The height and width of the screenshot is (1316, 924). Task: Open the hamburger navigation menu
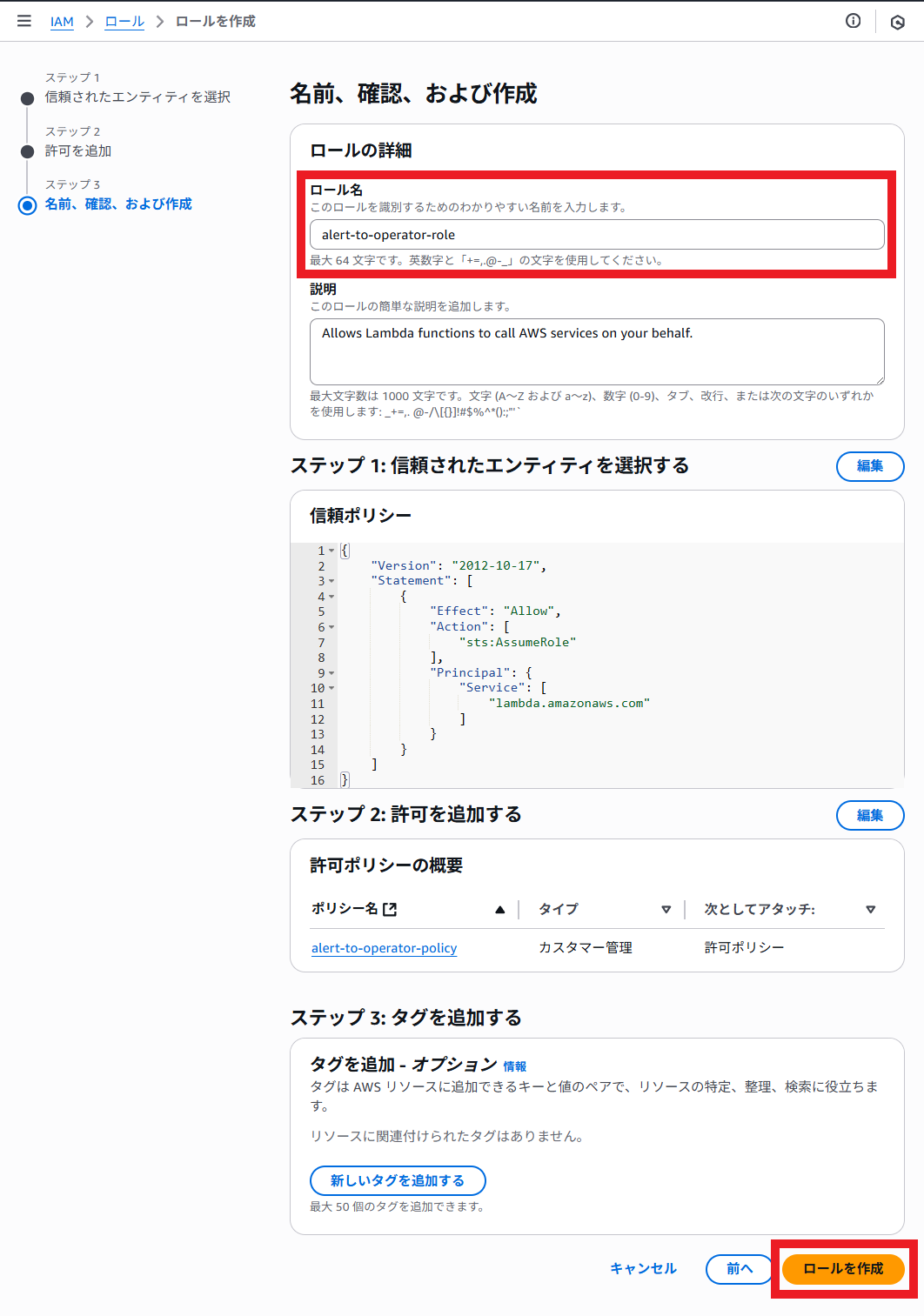pos(24,21)
